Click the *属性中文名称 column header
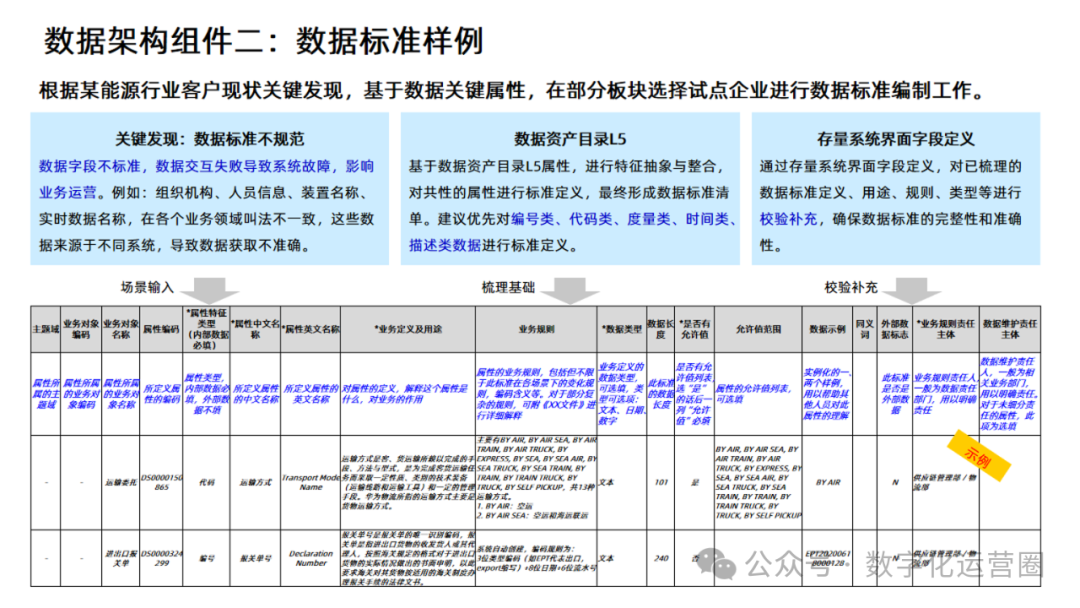The width and height of the screenshot is (1080, 608). [x=255, y=329]
